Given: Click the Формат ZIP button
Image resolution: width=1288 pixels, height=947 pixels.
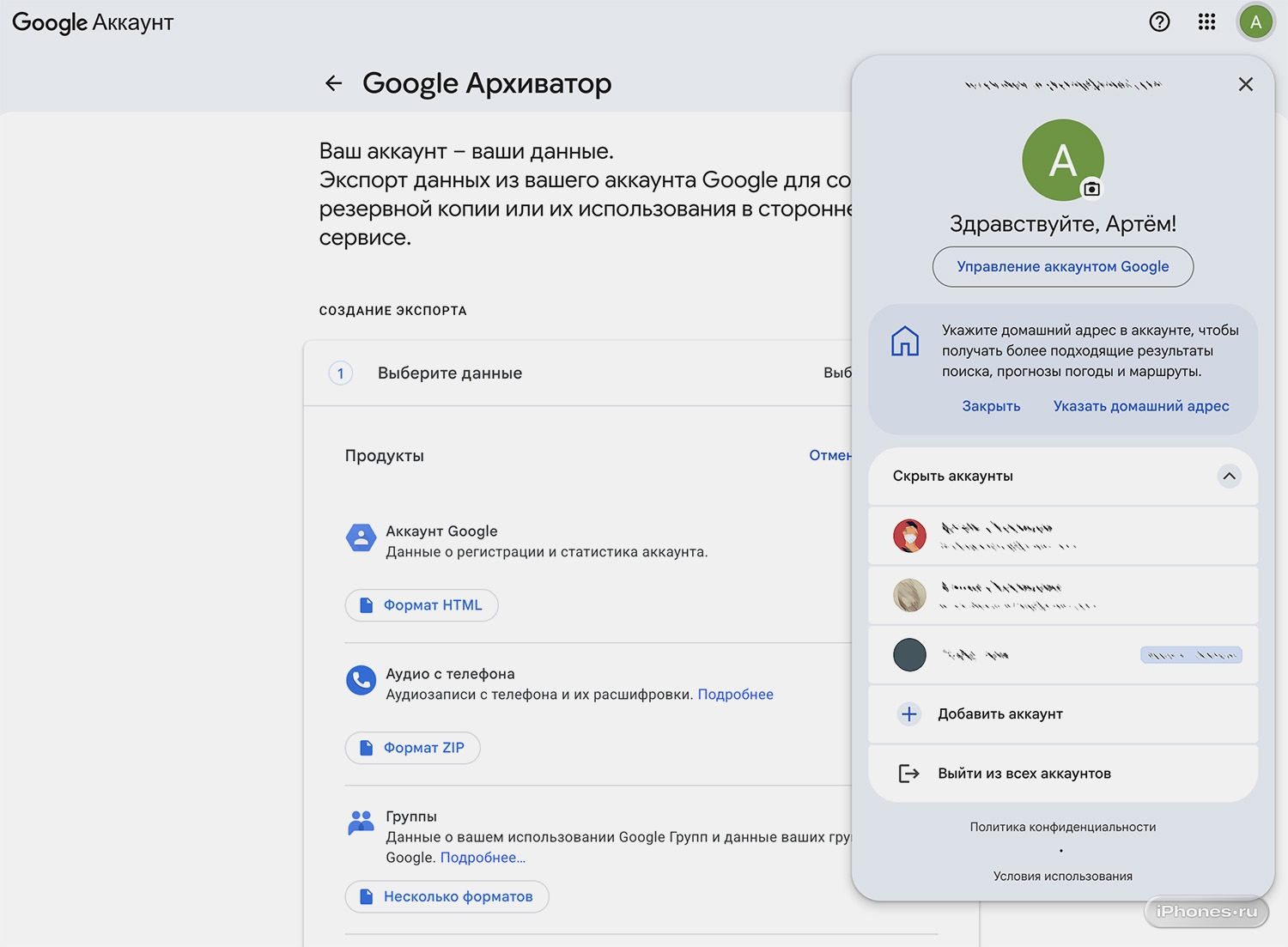Looking at the screenshot, I should 413,748.
